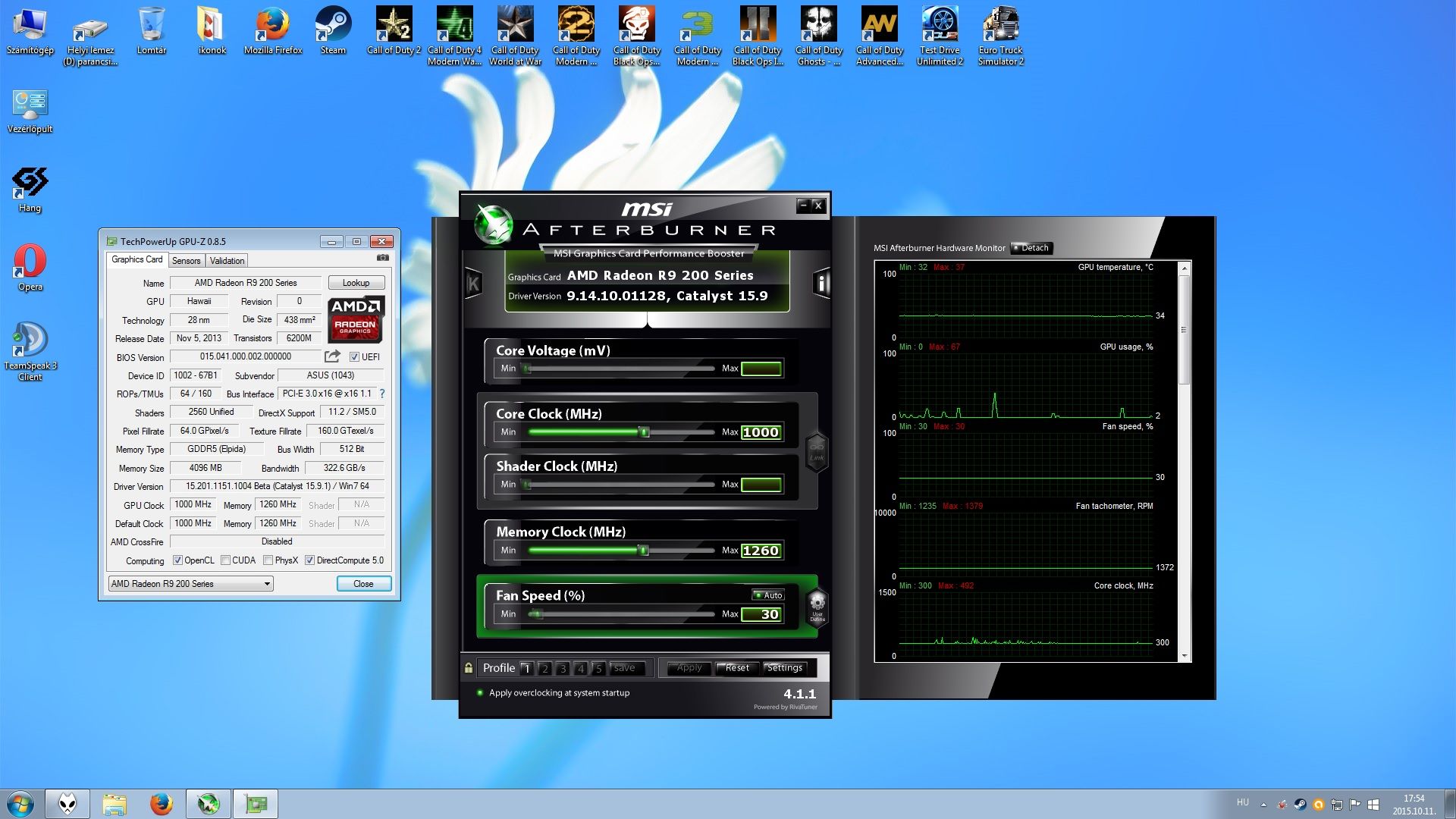Click Close button in GPU-Z
The image size is (1456, 819).
click(364, 584)
